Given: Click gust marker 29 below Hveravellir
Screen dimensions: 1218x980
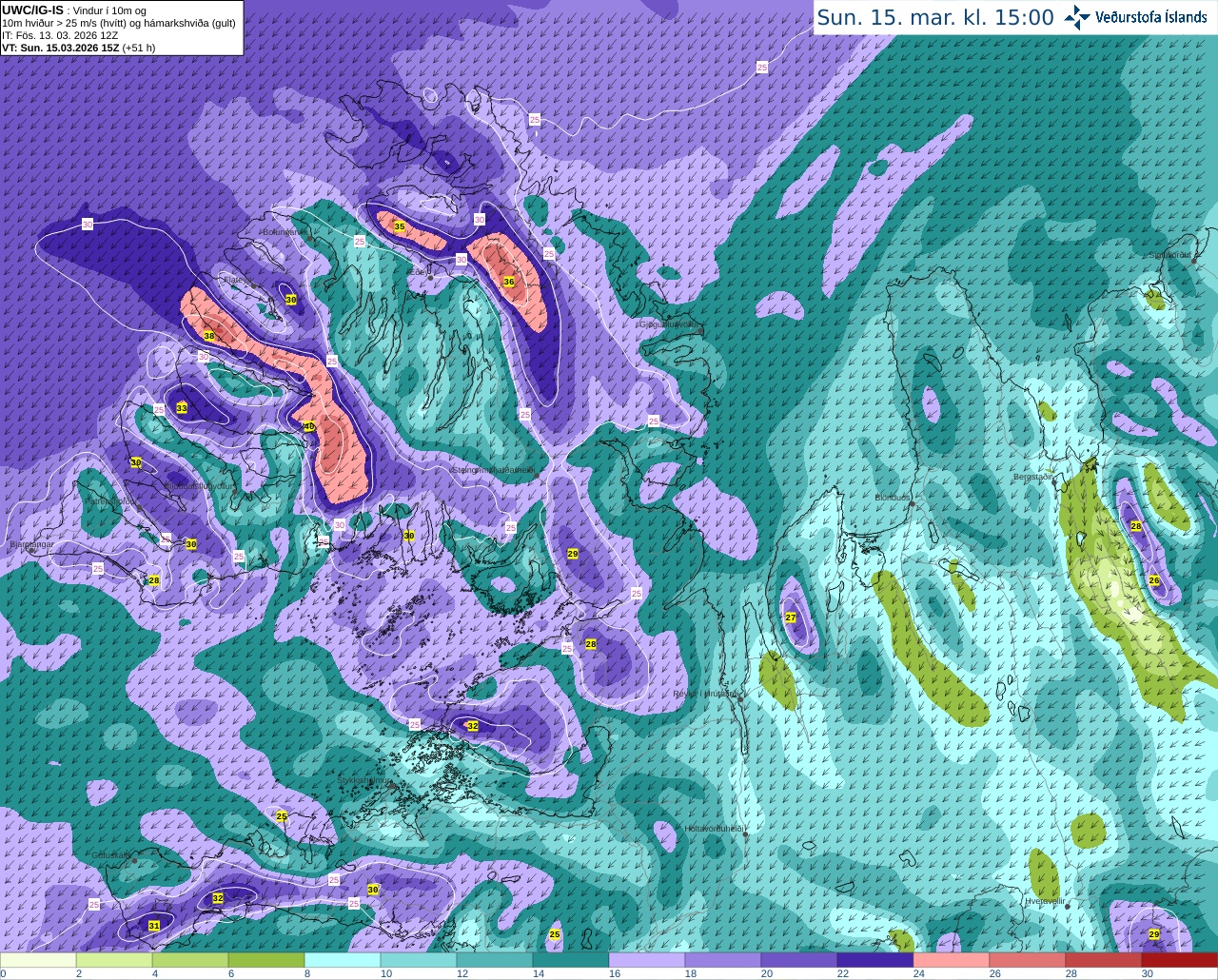Looking at the screenshot, I should 1154,934.
